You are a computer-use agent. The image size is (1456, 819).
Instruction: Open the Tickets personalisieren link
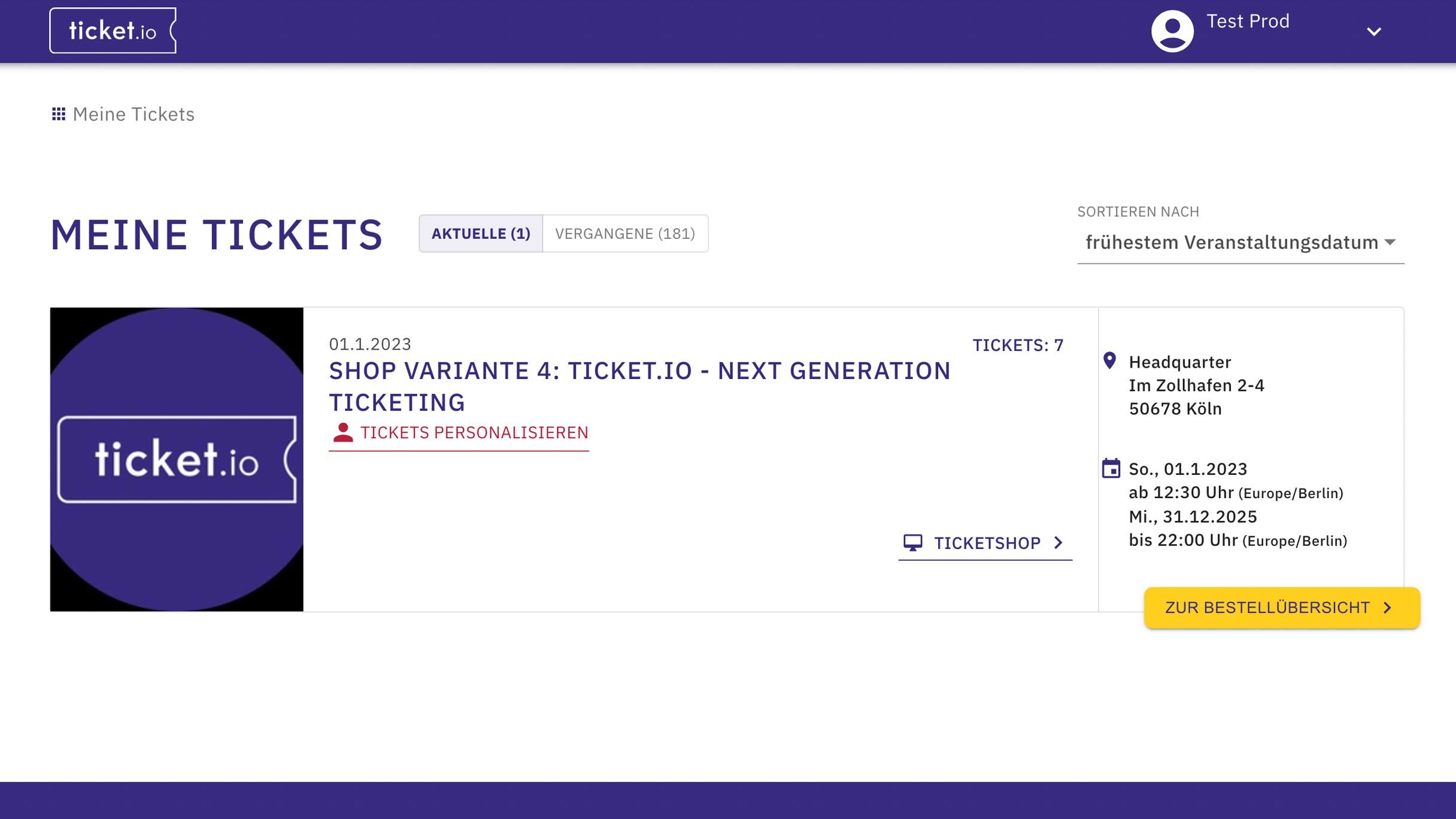point(474,432)
